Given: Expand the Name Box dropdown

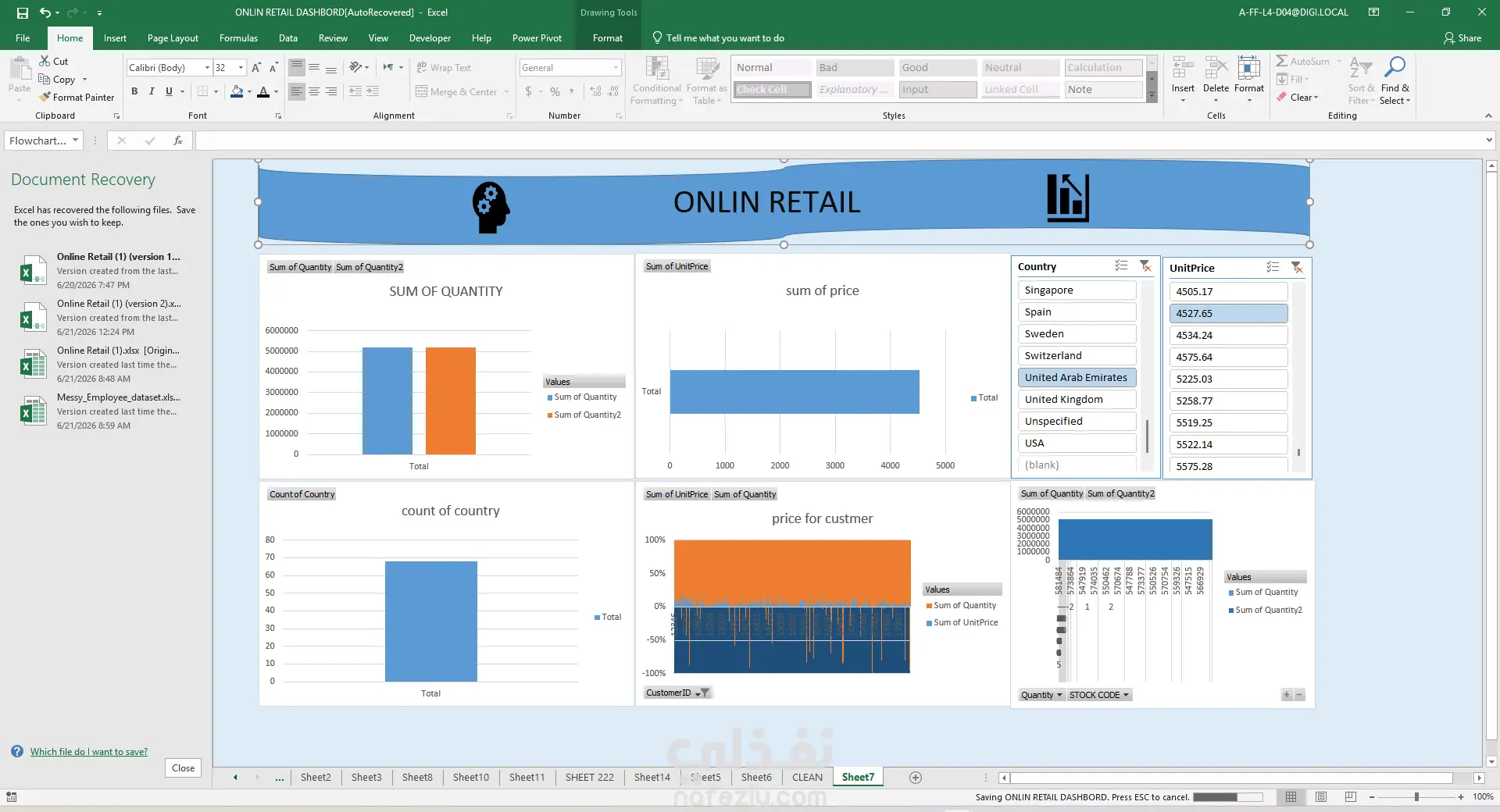Looking at the screenshot, I should coord(76,141).
